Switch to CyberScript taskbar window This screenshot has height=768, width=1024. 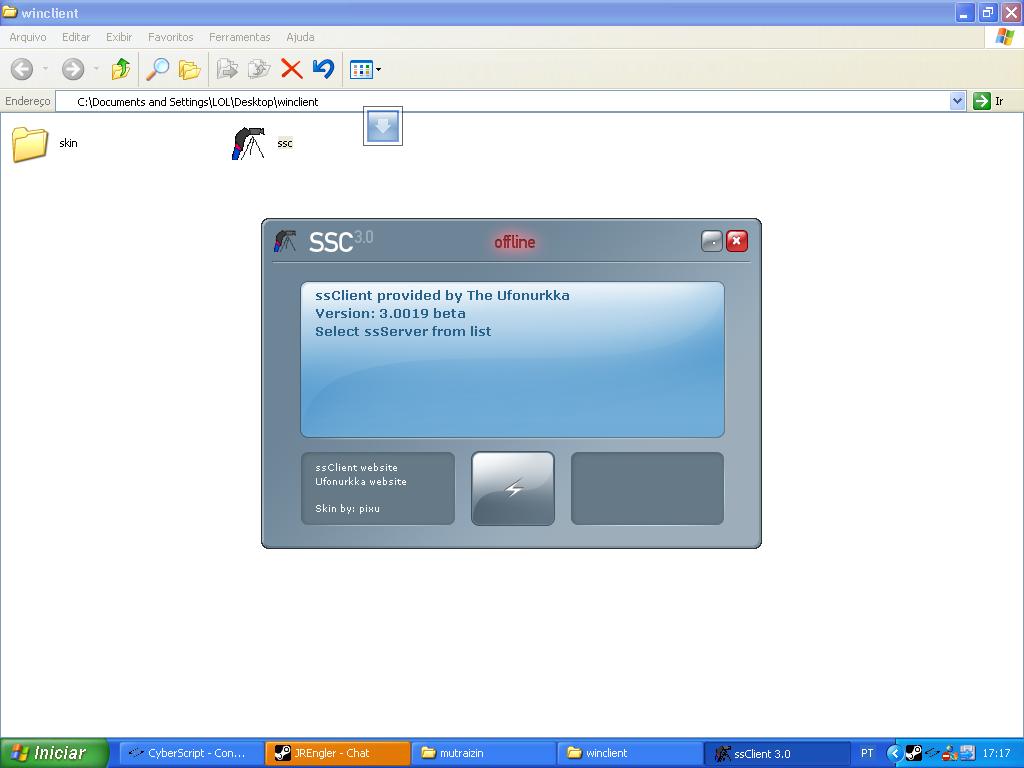pyautogui.click(x=191, y=753)
